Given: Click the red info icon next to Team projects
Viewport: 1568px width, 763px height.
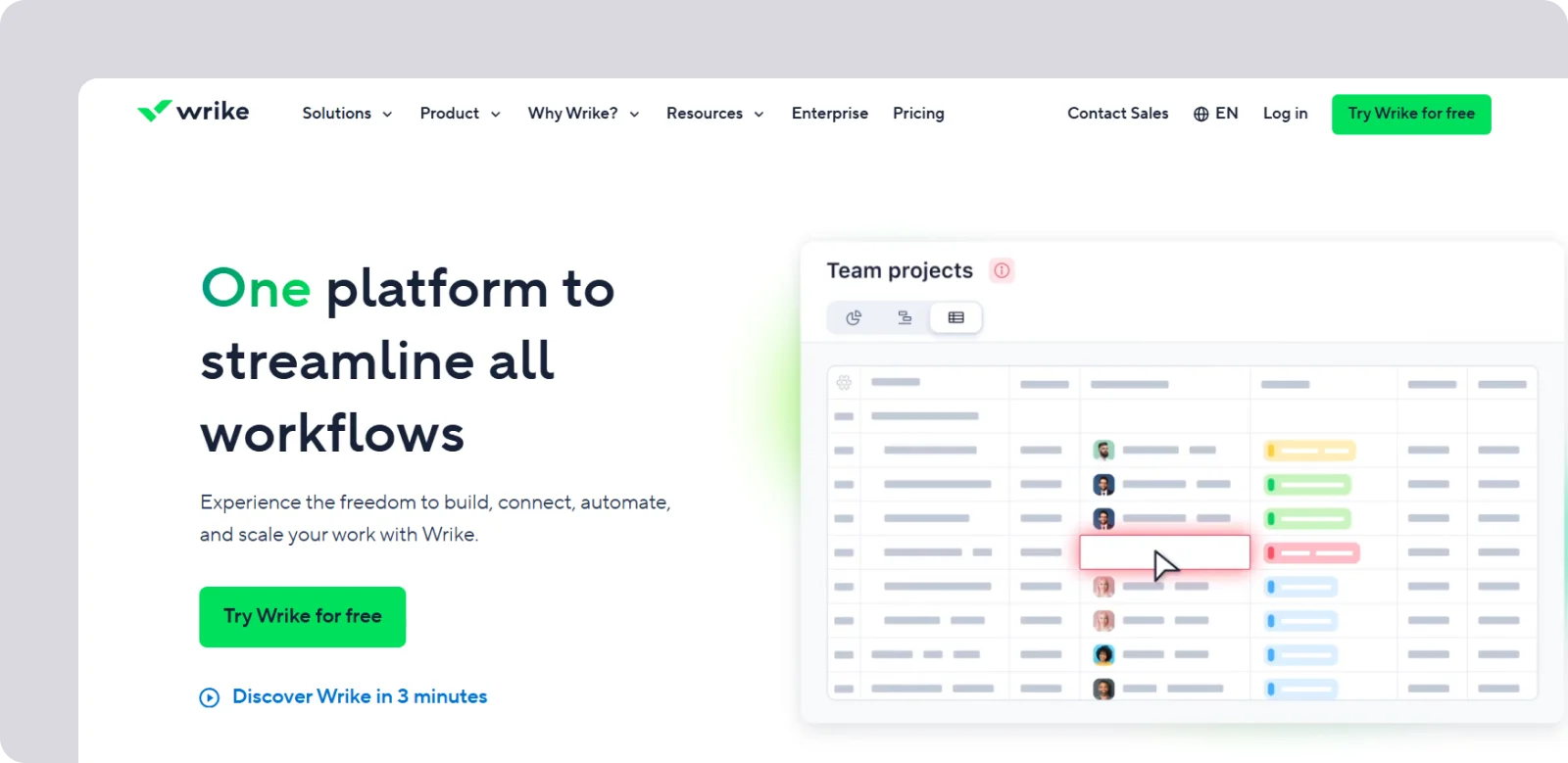Looking at the screenshot, I should (1002, 270).
